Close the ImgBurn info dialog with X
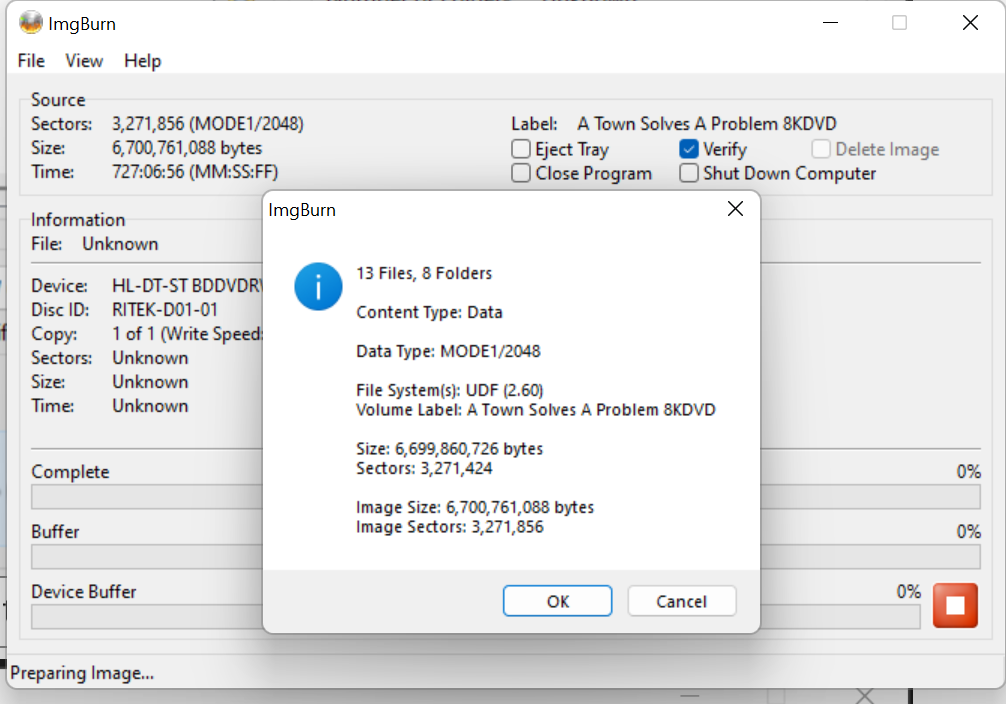 pos(735,209)
